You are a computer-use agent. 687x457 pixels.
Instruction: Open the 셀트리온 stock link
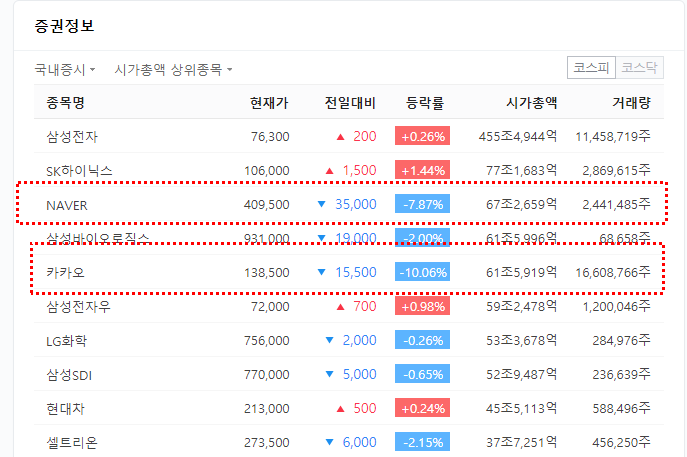tap(72, 443)
